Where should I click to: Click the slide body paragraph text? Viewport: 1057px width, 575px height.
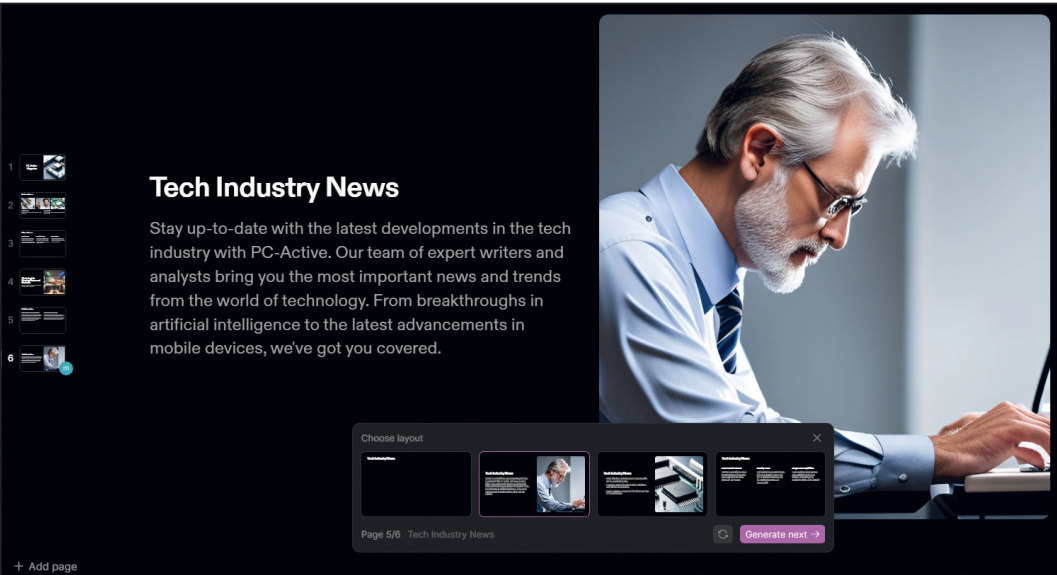pos(360,289)
